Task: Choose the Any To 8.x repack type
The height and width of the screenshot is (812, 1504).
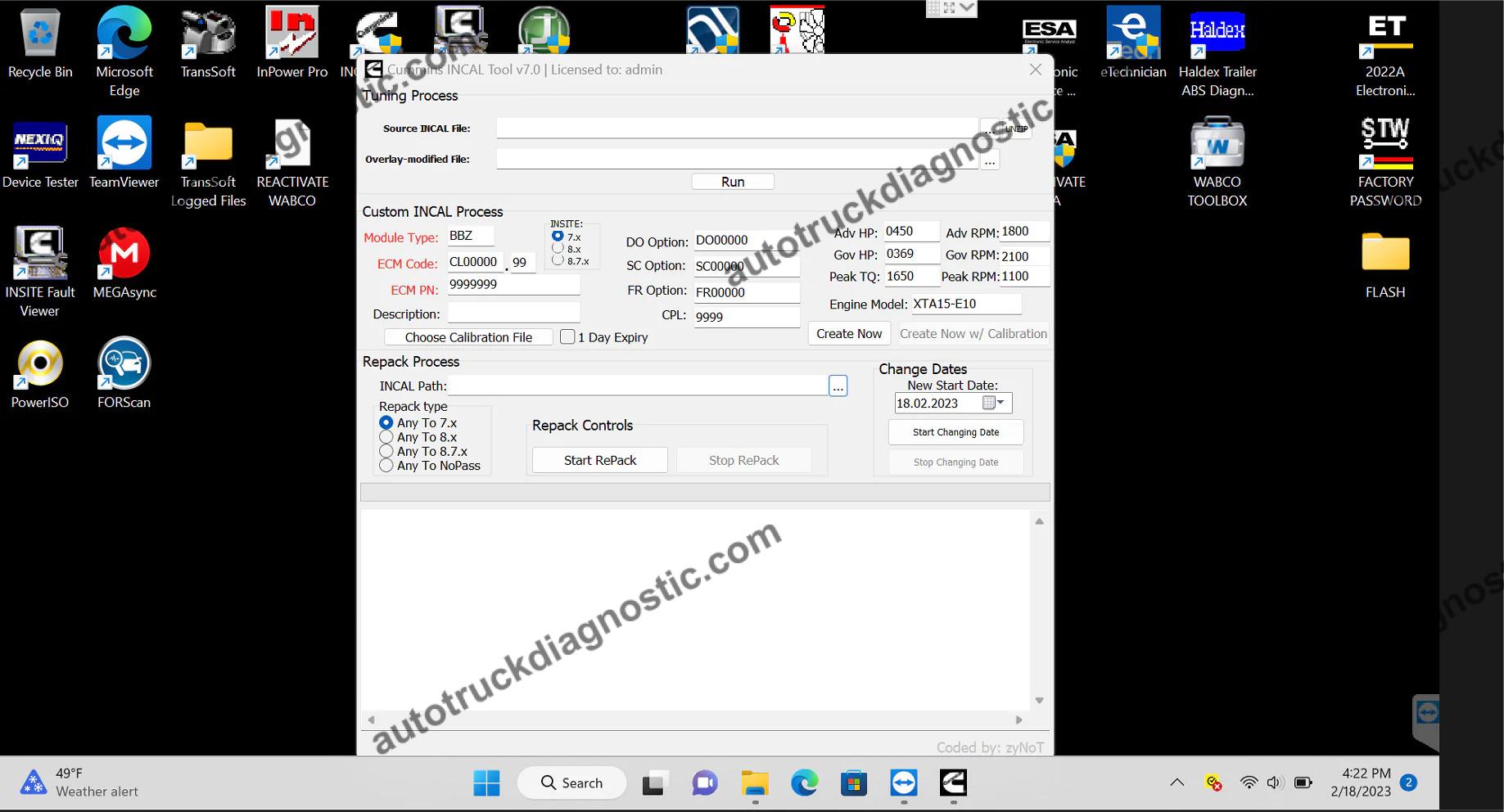Action: 386,437
